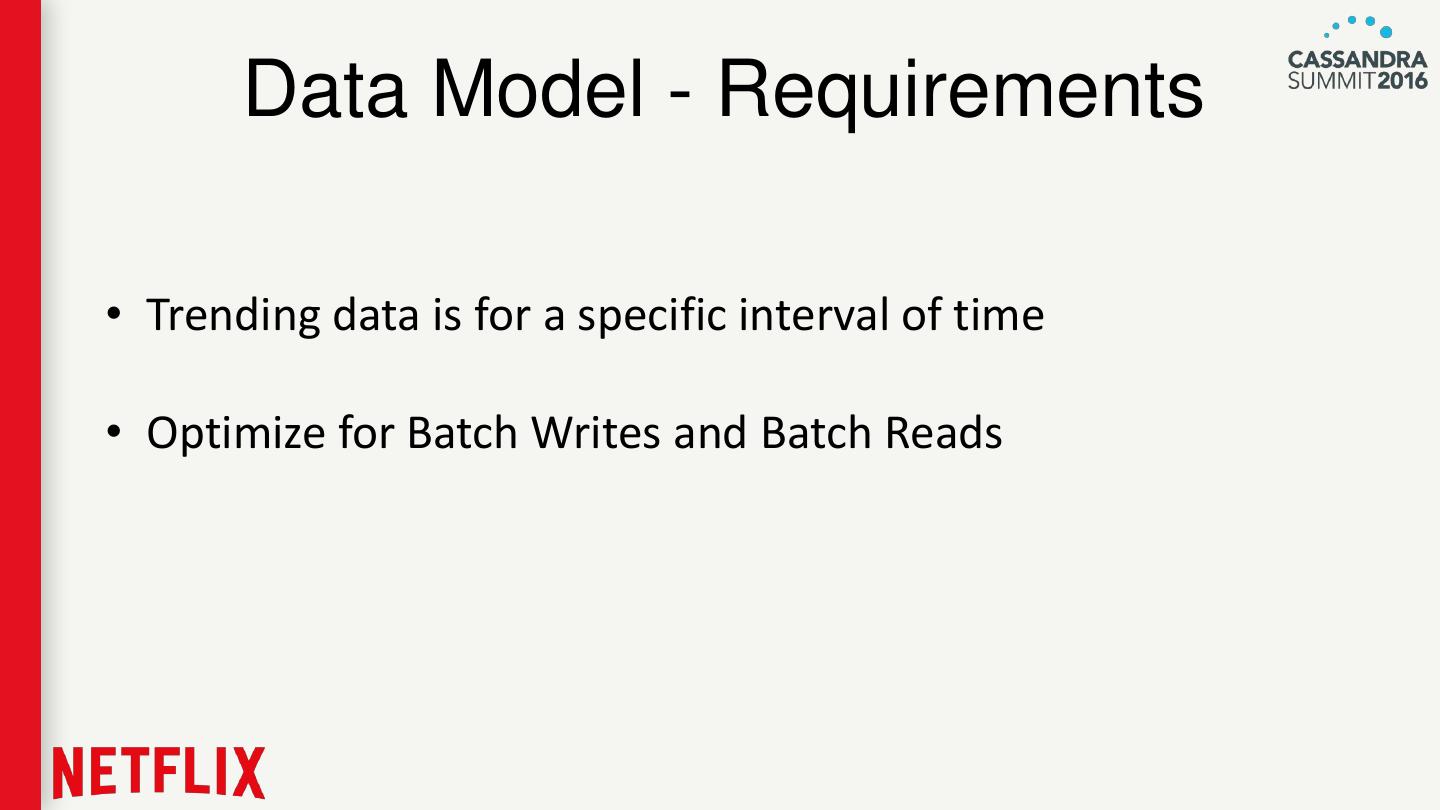This screenshot has height=810, width=1440.
Task: Click the word "Trending" in first bullet
Action: point(232,315)
